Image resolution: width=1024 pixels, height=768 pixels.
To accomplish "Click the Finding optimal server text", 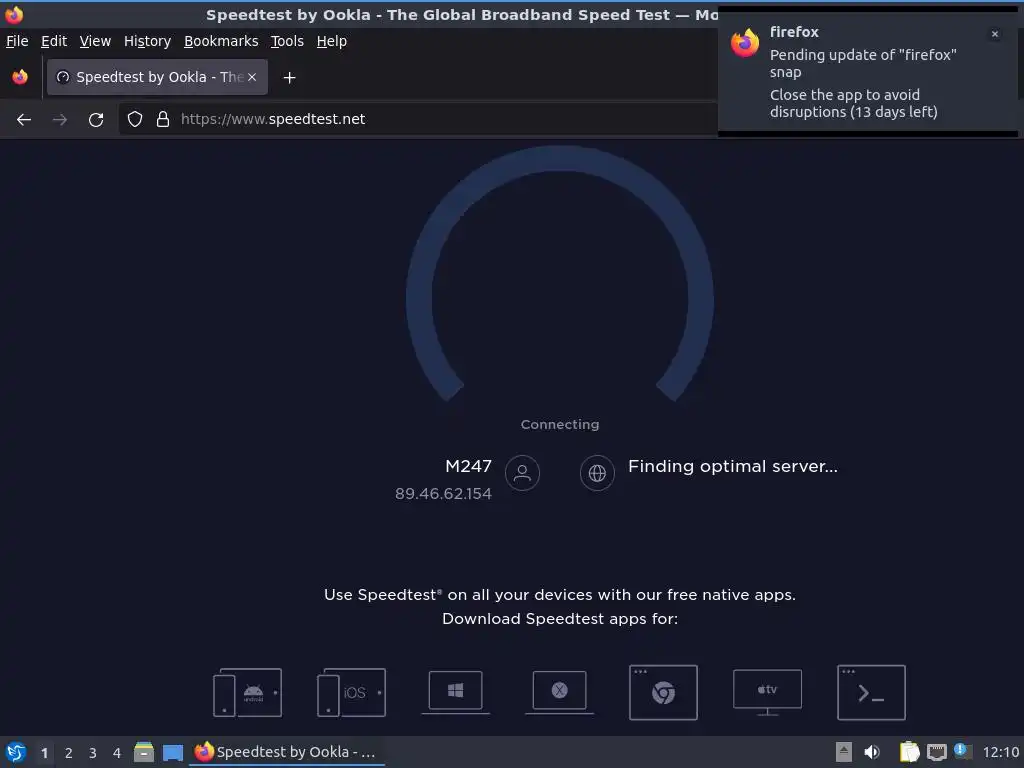I will click(733, 466).
